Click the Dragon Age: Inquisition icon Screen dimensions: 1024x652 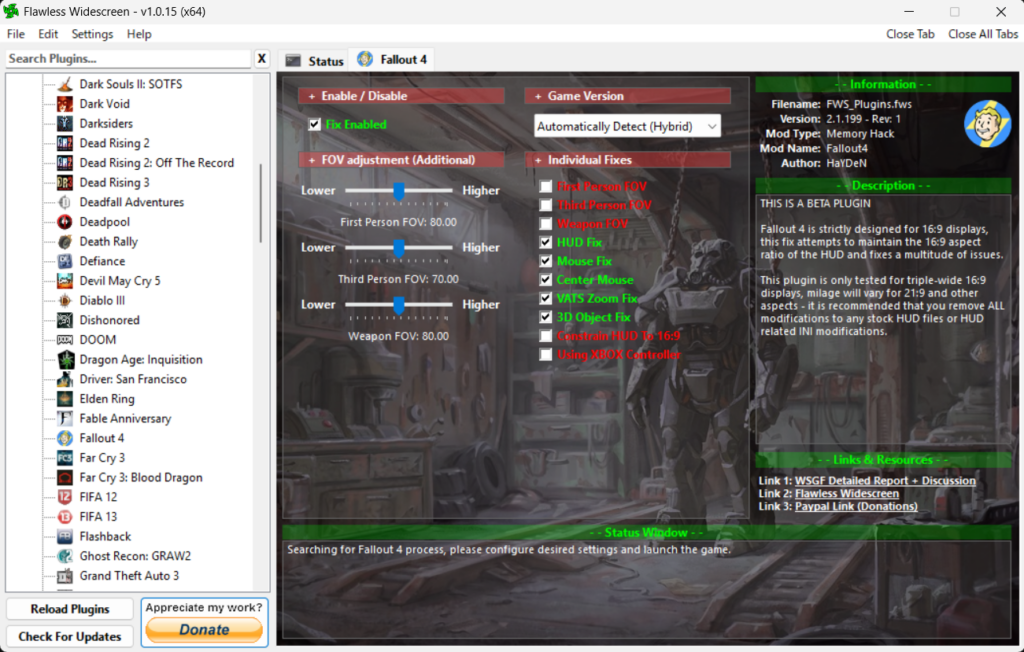coord(66,359)
